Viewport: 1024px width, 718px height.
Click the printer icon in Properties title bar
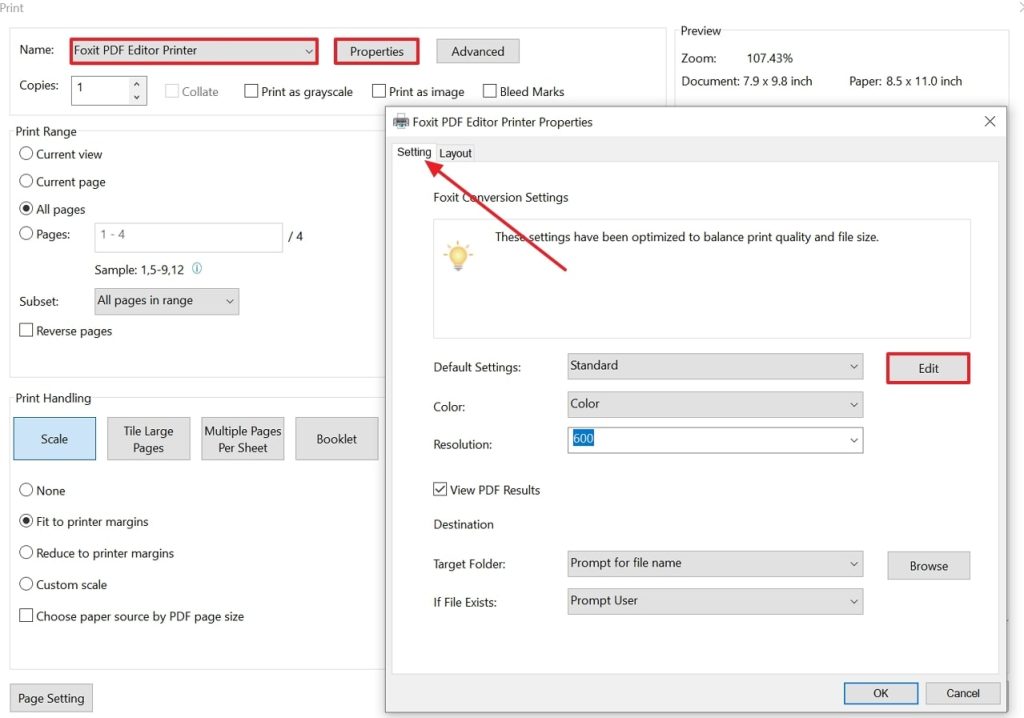(x=400, y=122)
